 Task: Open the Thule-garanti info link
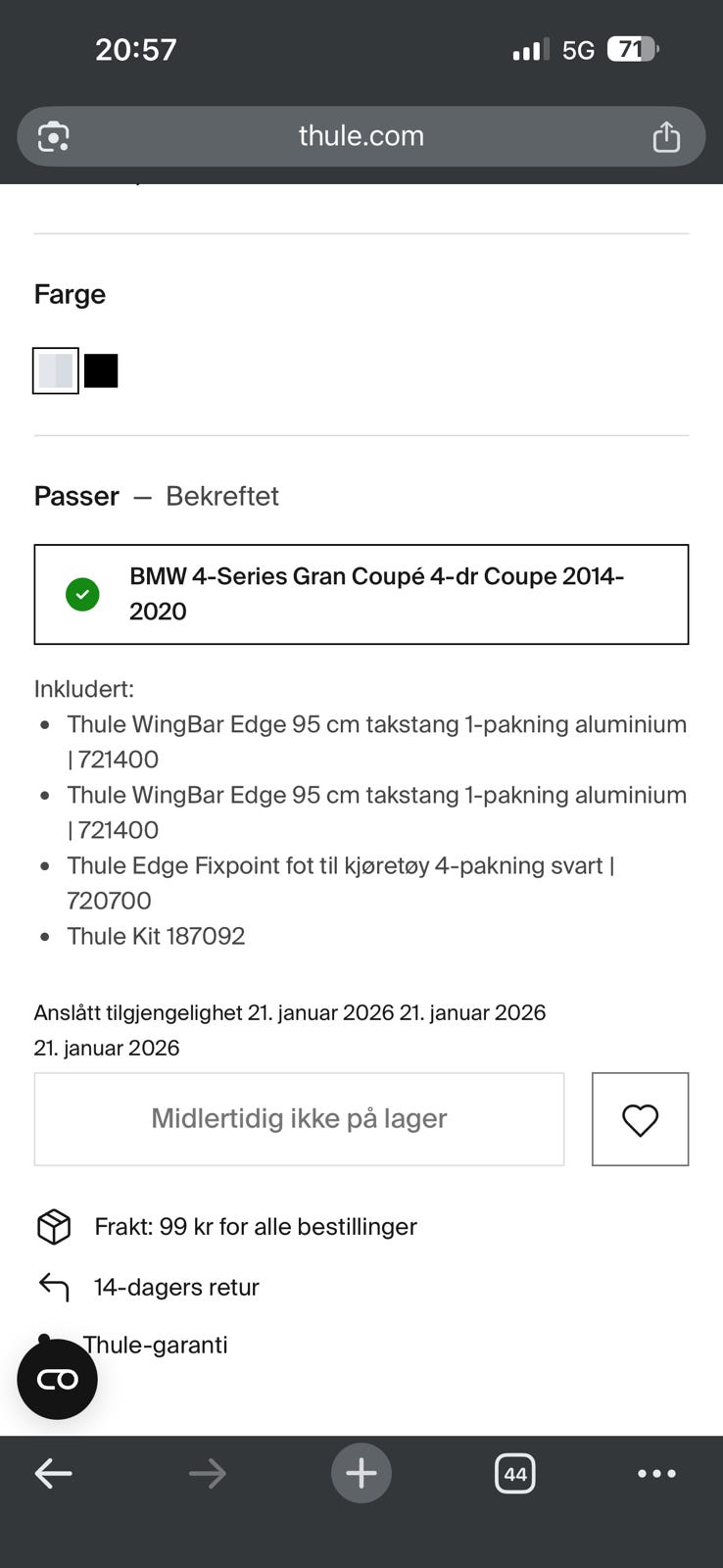[x=157, y=1345]
